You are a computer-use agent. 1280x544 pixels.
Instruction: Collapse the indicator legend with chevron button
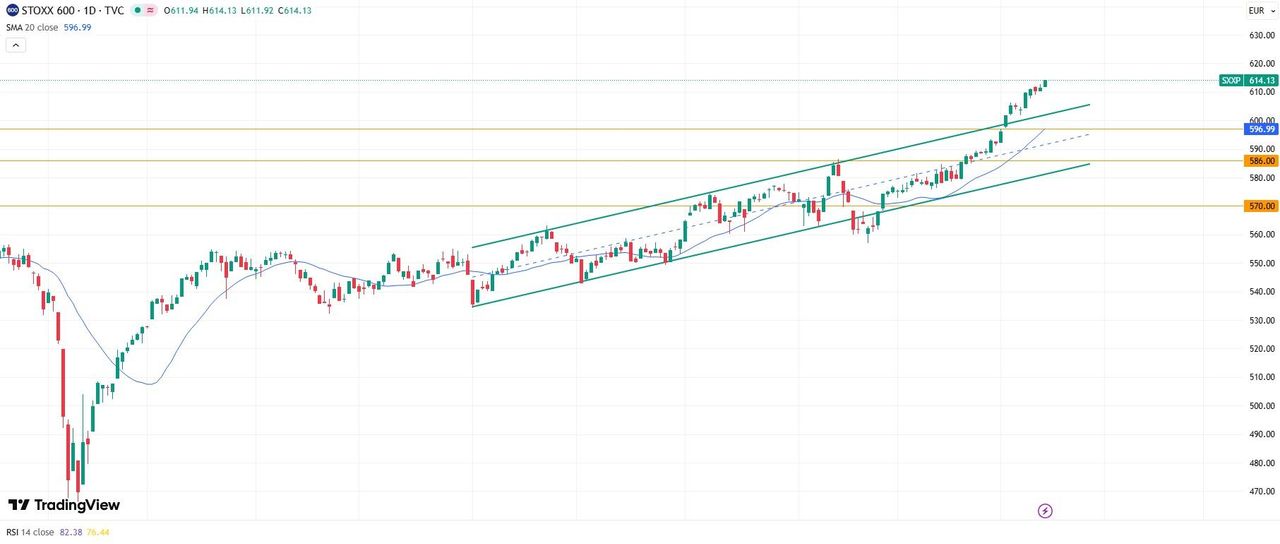[x=15, y=45]
